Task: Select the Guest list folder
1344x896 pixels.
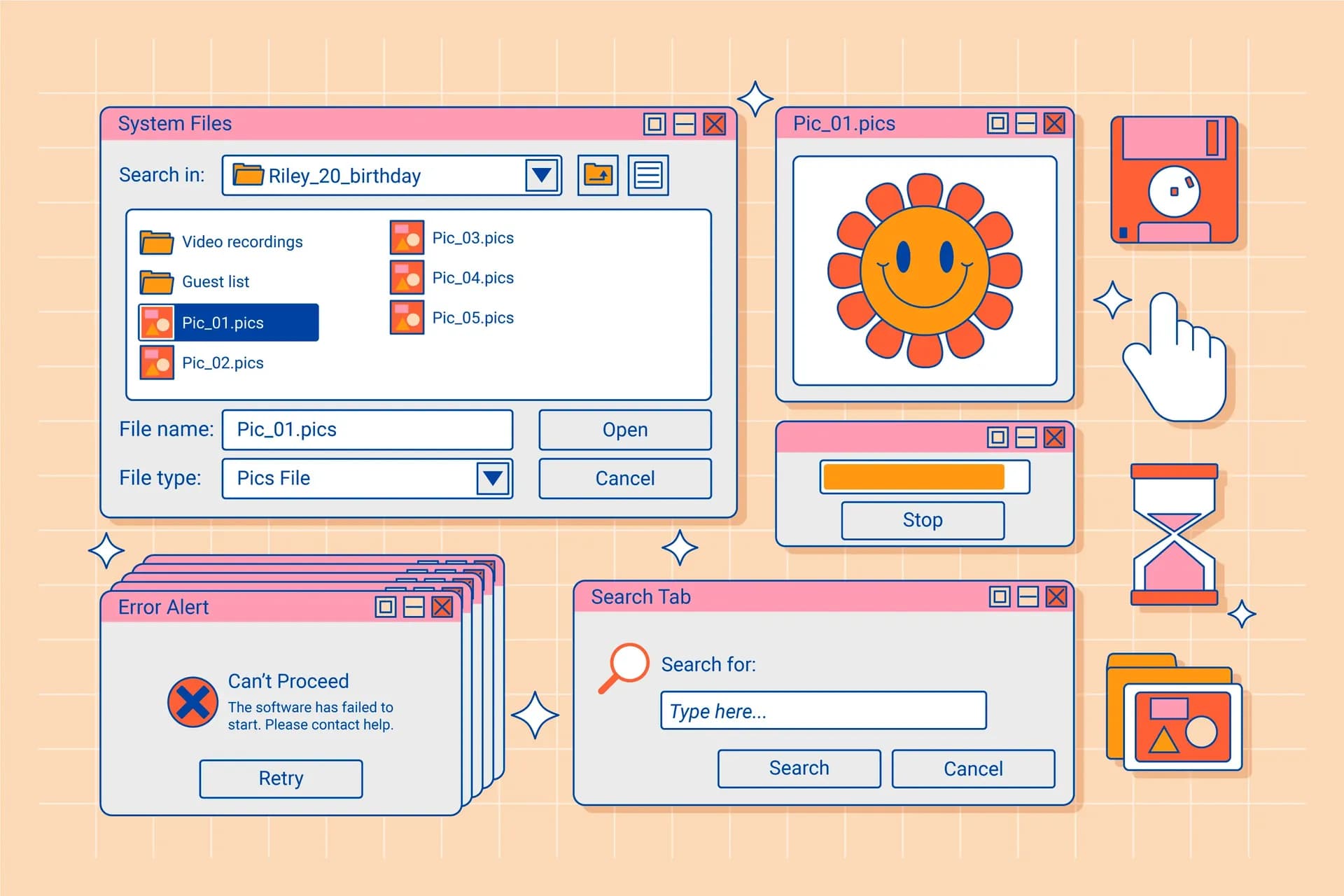Action: pos(195,282)
